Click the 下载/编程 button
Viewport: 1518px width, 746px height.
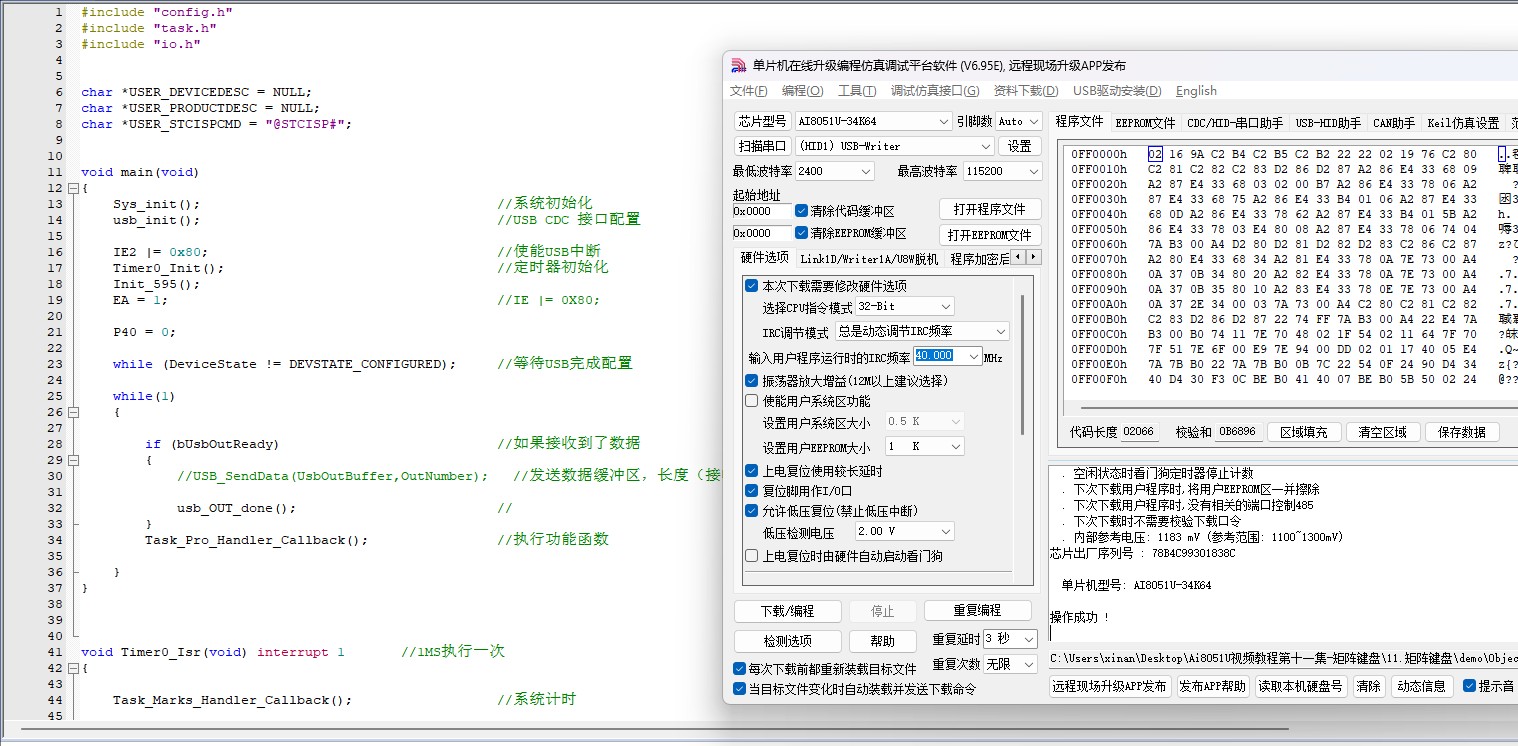(787, 611)
